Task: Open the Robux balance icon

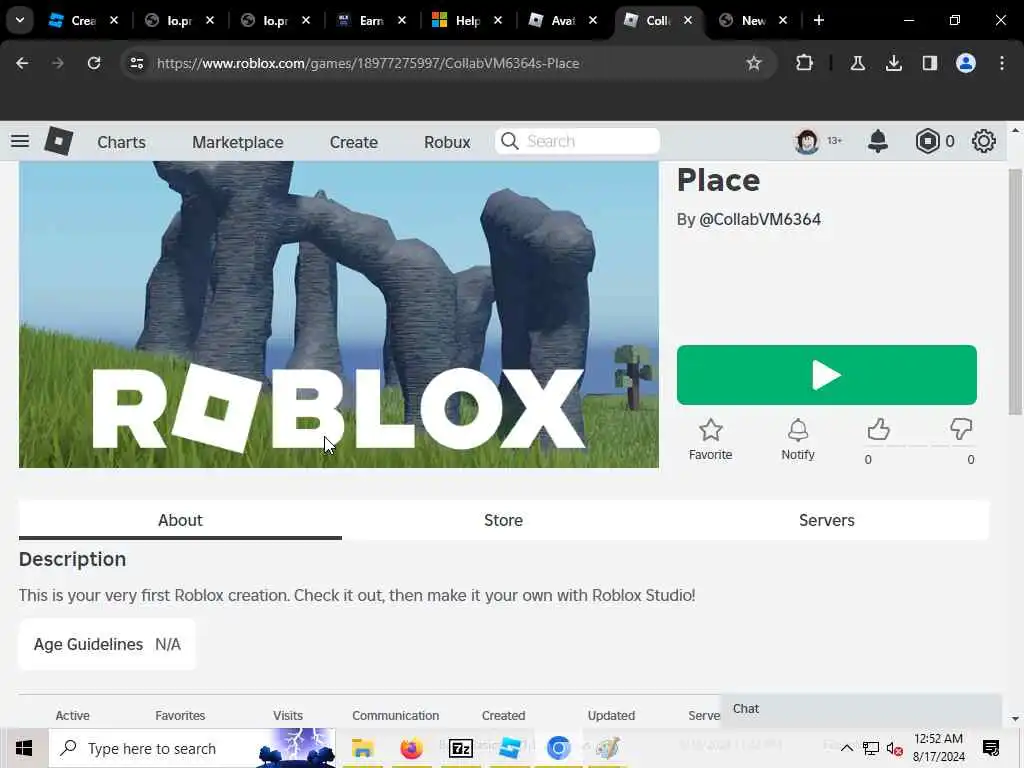Action: (927, 141)
